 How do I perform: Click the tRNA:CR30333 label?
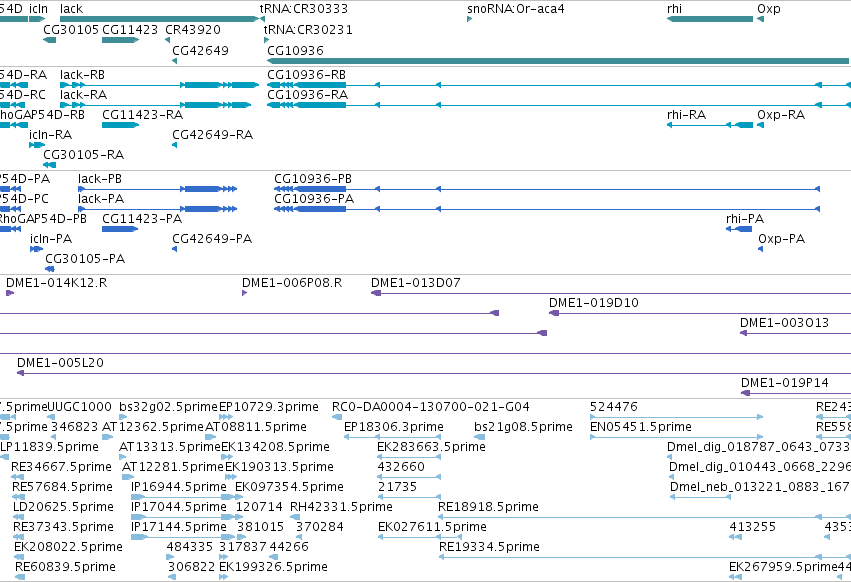(304, 9)
